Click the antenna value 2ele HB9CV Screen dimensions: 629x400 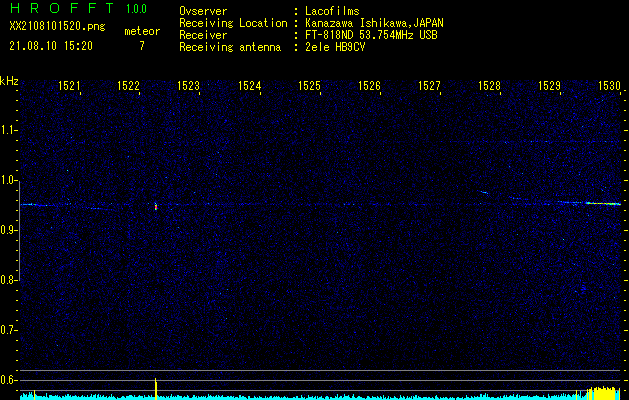tap(335, 47)
